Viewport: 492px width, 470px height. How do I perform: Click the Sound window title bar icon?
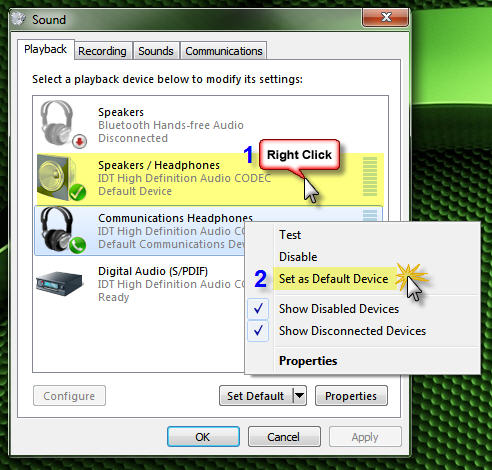click(19, 19)
